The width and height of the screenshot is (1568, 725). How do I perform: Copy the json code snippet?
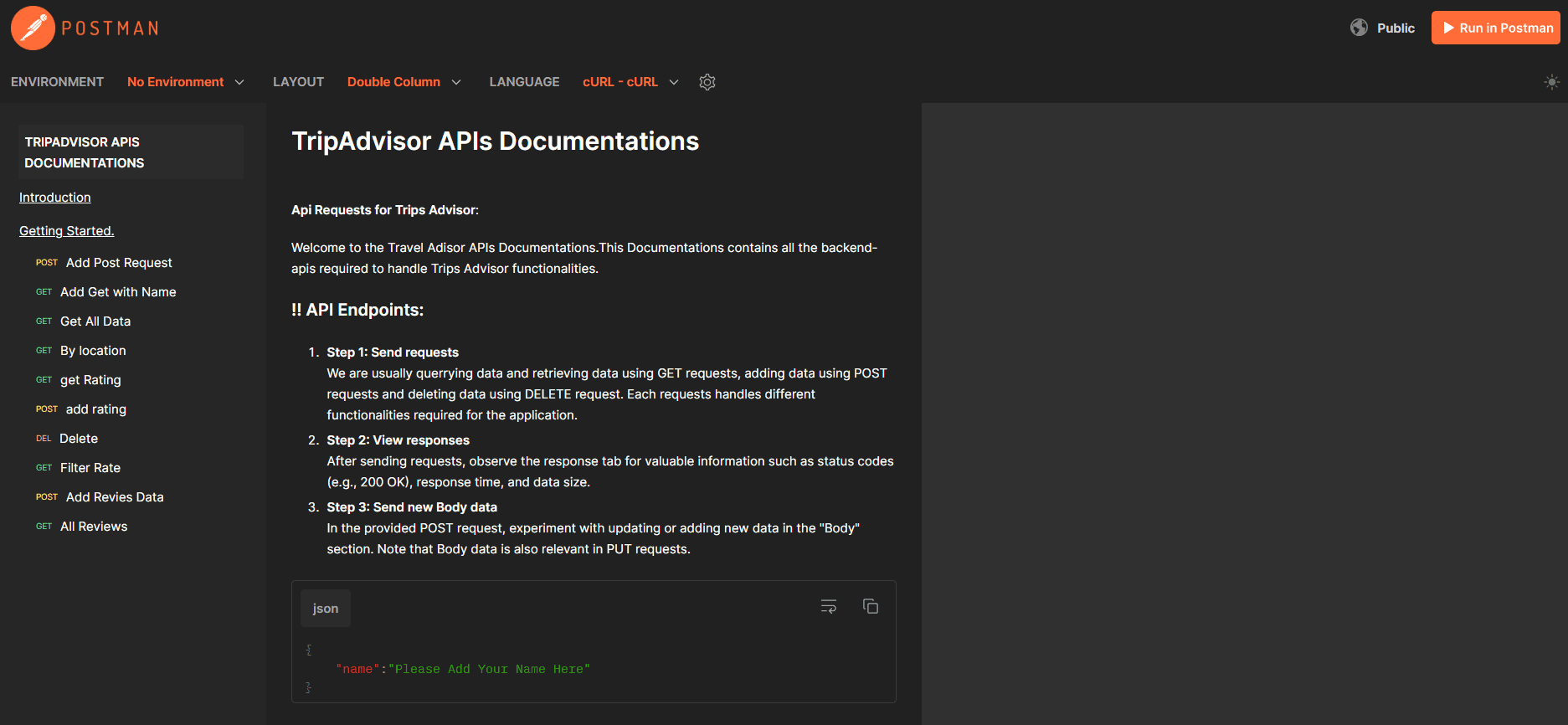(871, 606)
